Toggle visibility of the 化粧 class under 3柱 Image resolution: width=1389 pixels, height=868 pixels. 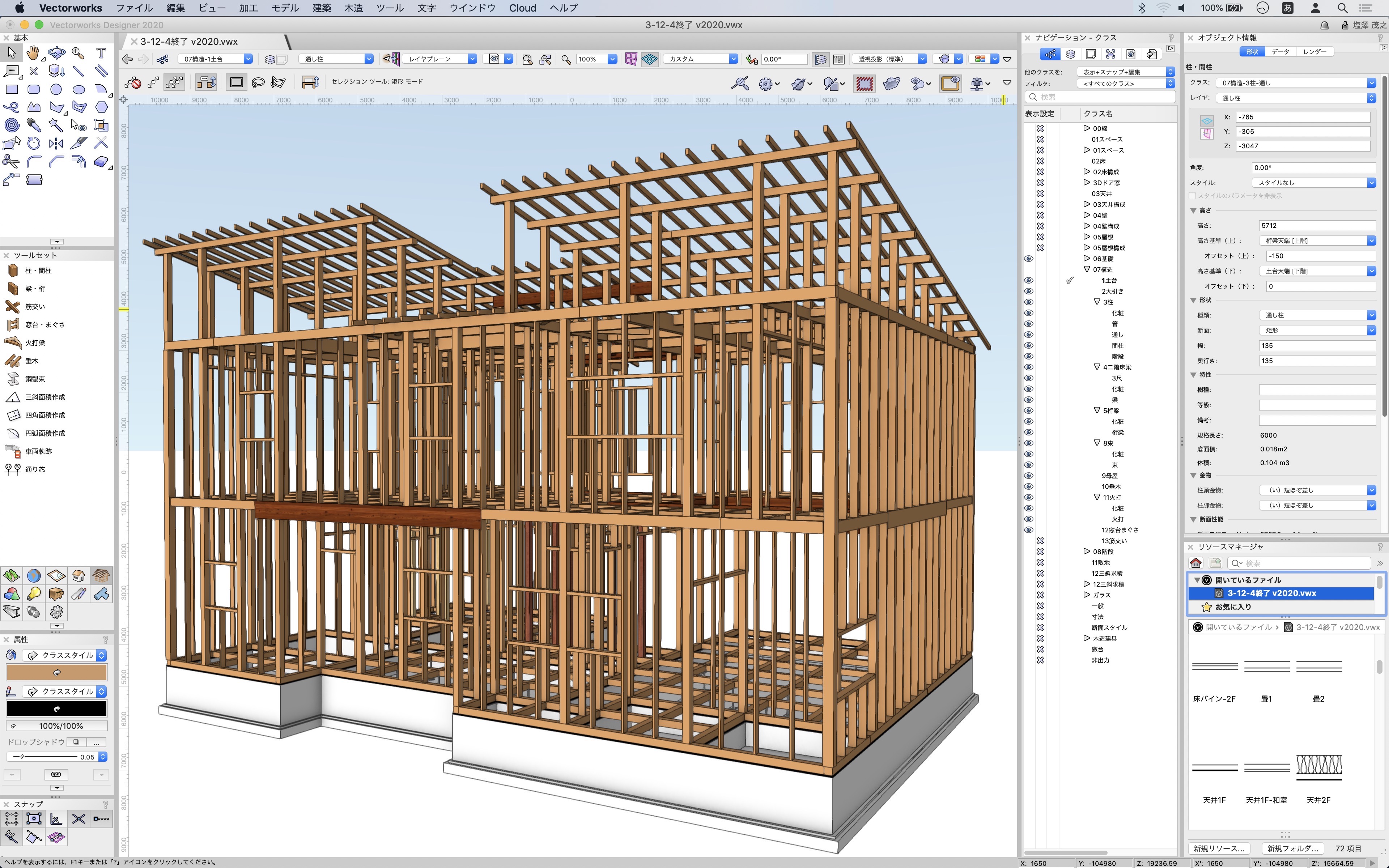pos(1029,313)
